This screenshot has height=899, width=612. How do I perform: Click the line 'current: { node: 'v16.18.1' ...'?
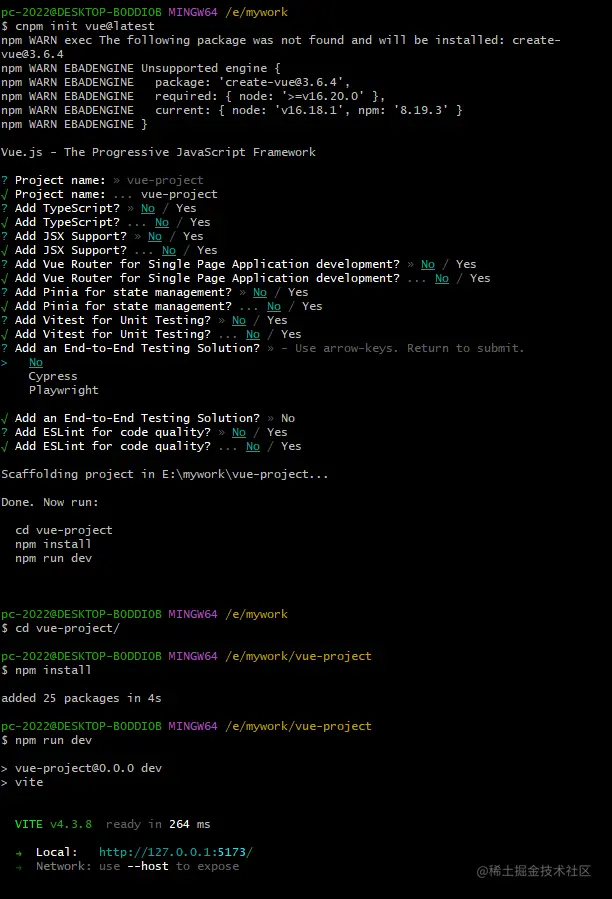click(232, 110)
